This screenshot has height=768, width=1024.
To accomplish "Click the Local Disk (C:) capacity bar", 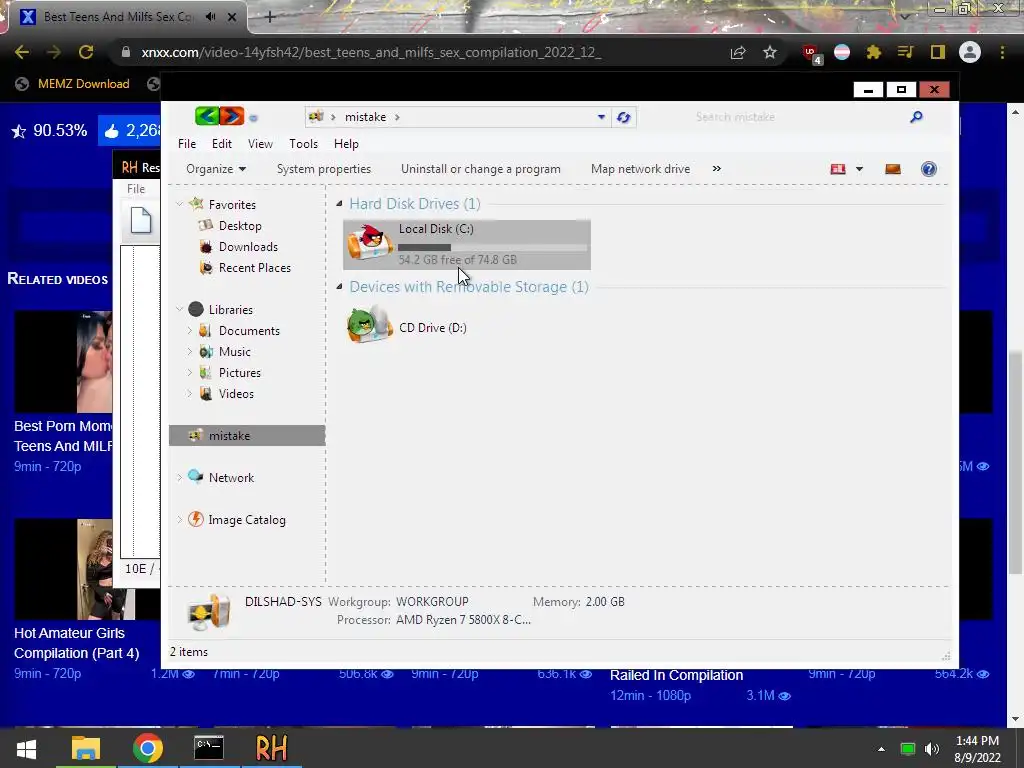I will [492, 248].
